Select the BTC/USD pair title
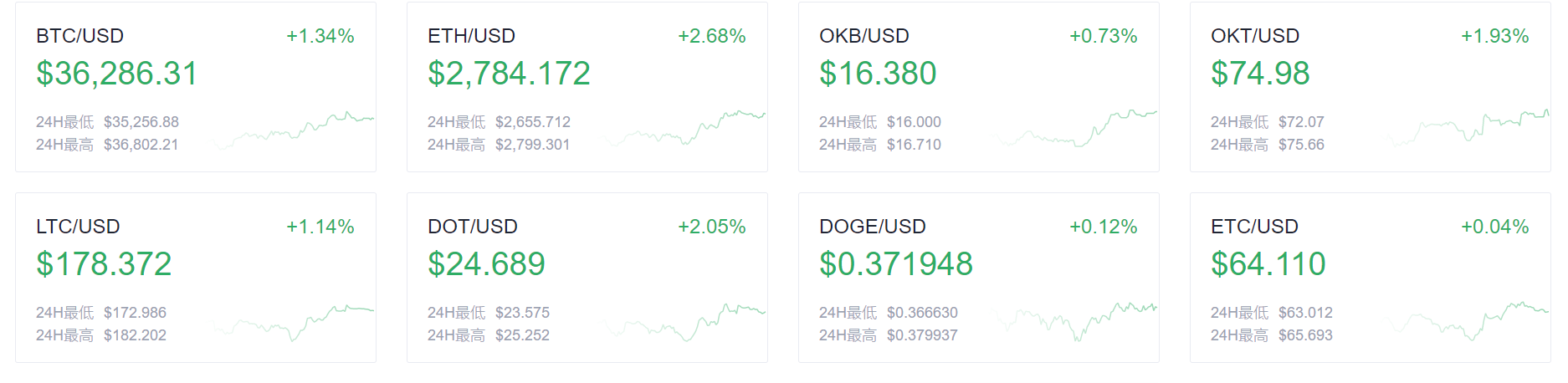This screenshot has width=1568, height=383. pyautogui.click(x=79, y=36)
